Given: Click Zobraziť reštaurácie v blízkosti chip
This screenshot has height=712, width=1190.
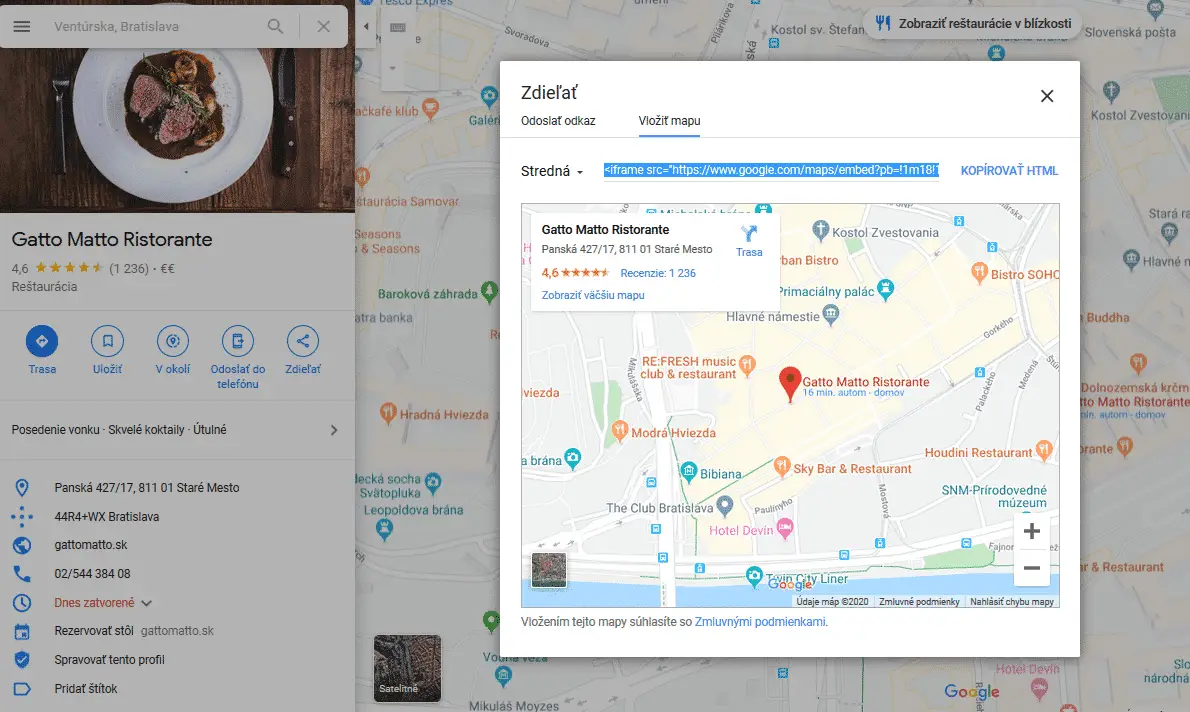Looking at the screenshot, I should point(973,24).
